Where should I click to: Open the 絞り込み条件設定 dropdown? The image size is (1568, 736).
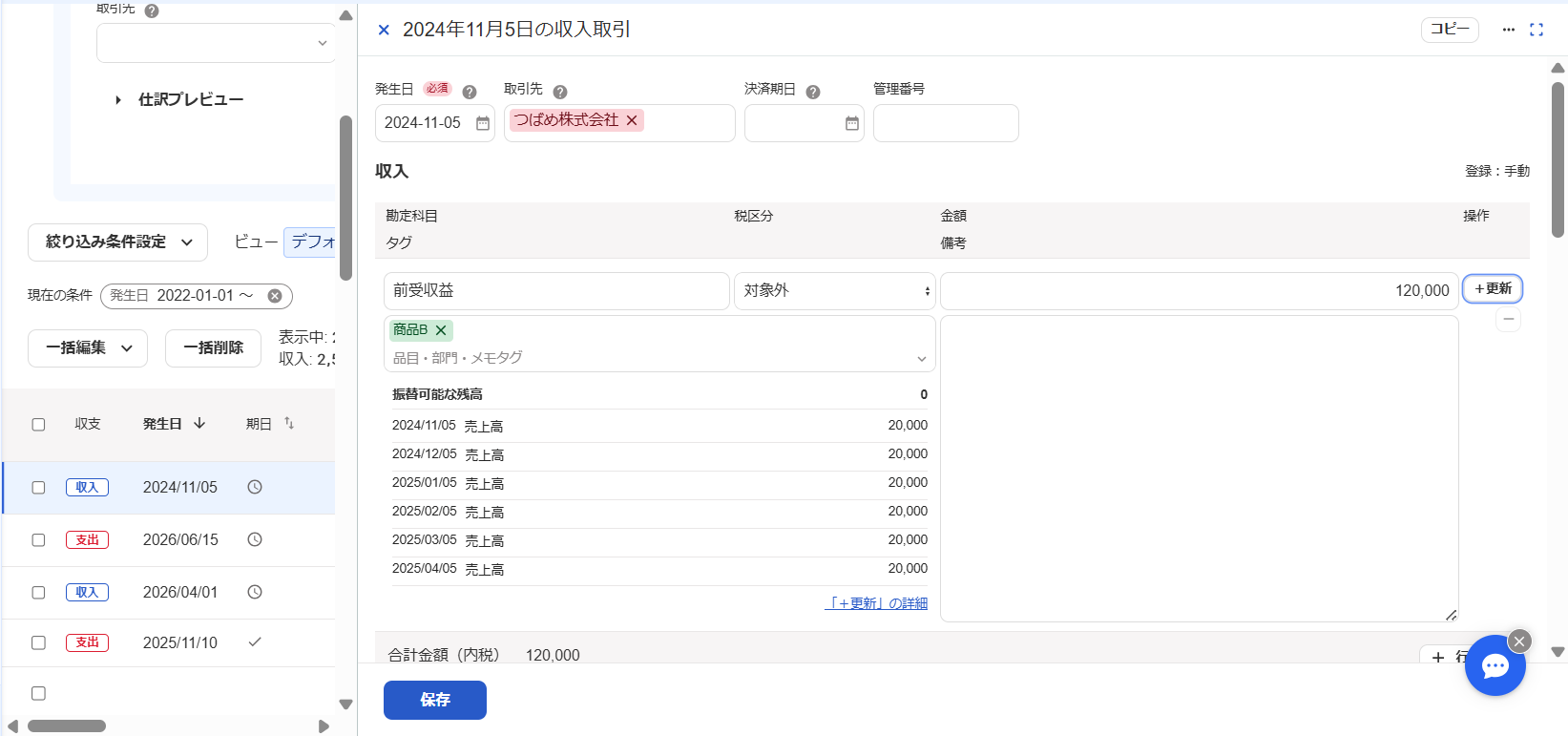pyautogui.click(x=117, y=242)
